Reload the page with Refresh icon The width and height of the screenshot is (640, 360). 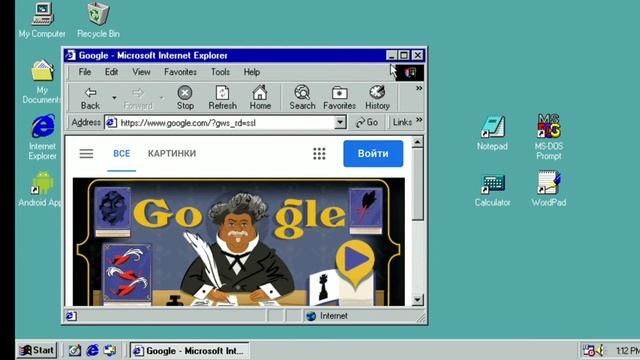pos(222,98)
